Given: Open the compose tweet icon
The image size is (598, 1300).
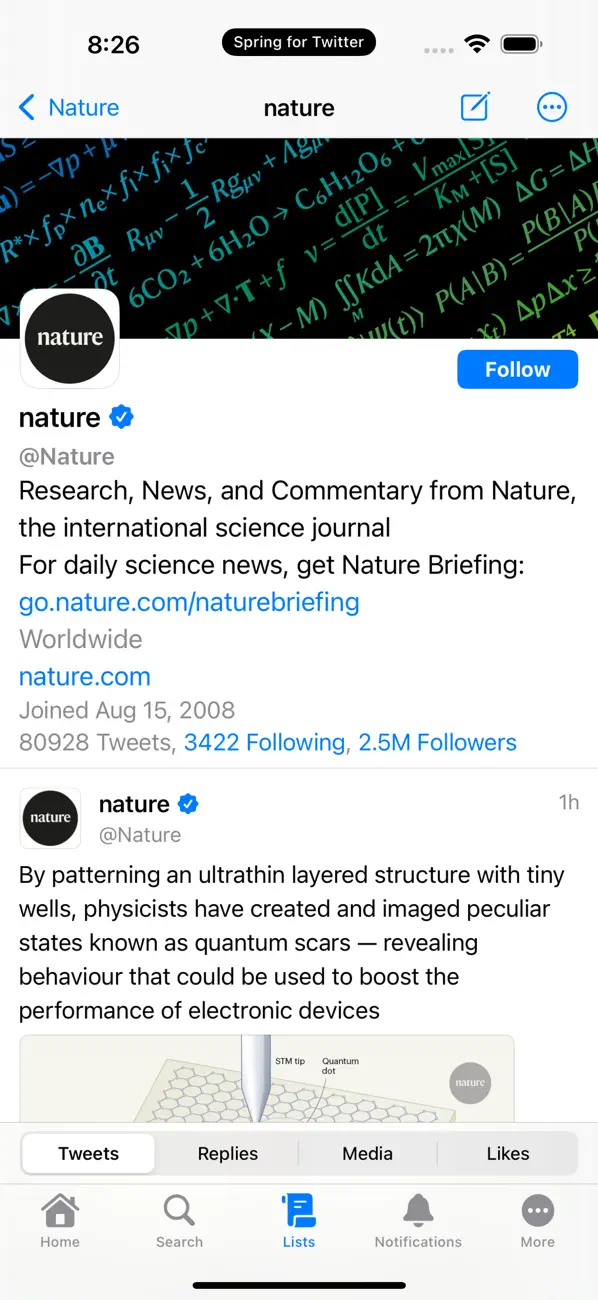Looking at the screenshot, I should point(475,107).
